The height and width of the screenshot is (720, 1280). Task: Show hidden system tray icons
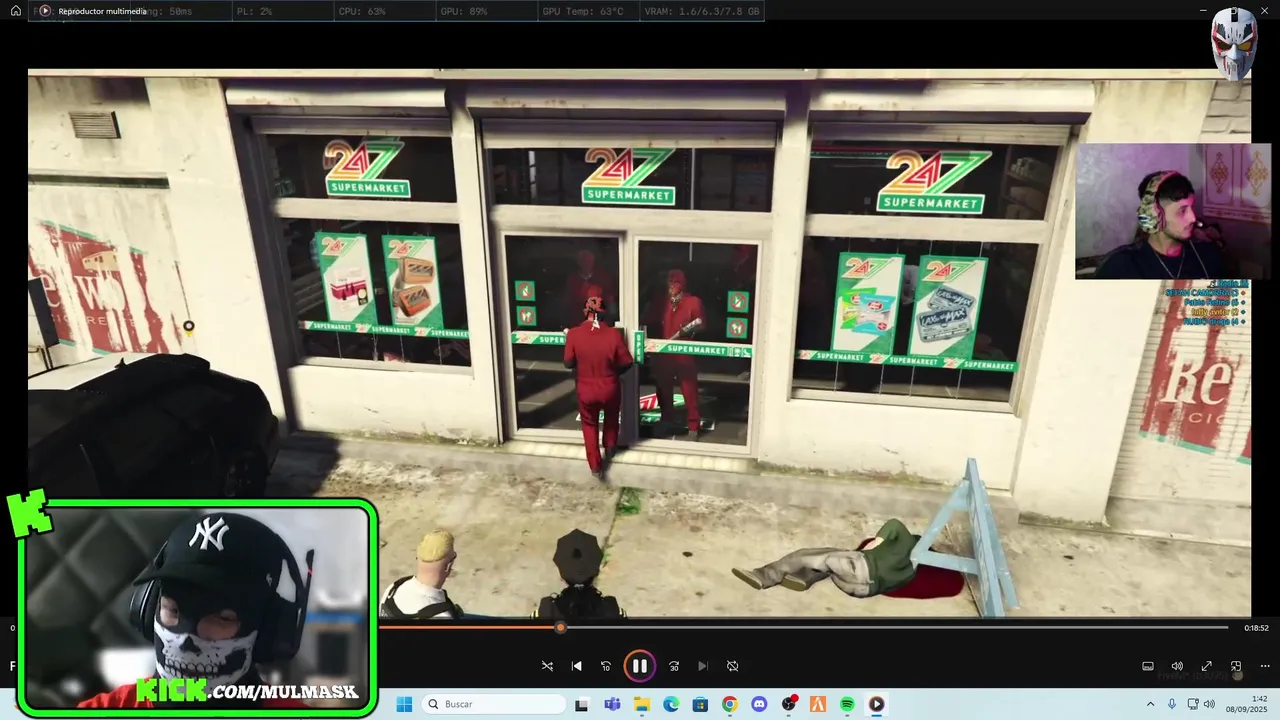pos(1150,704)
